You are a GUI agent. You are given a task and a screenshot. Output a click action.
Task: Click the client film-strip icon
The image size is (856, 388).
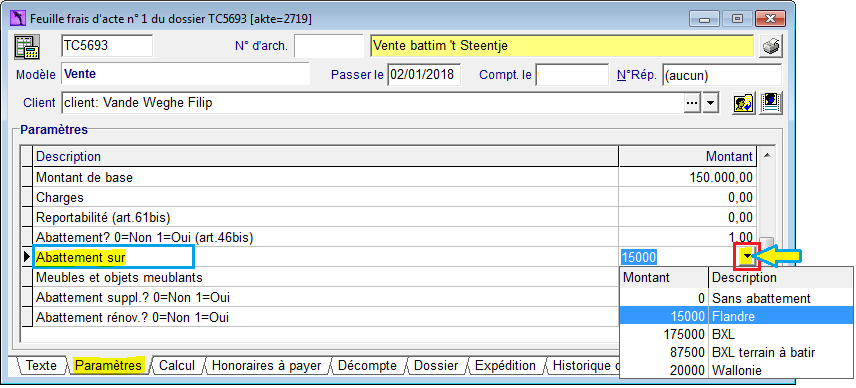(771, 103)
